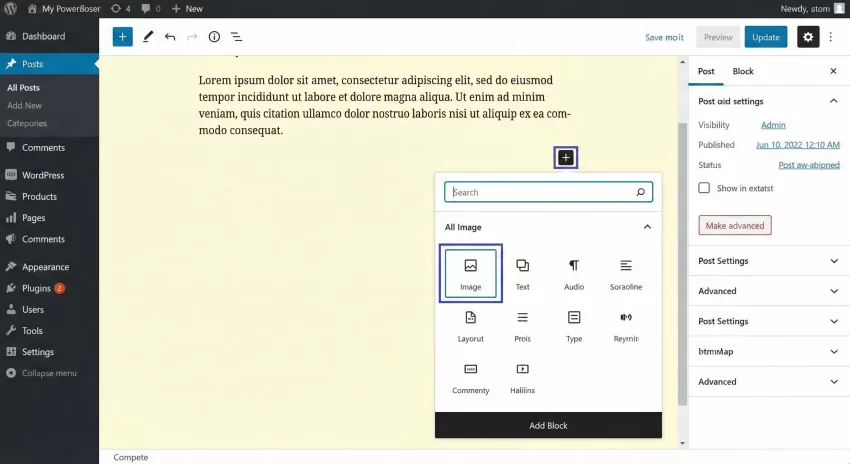Viewport: 850px width, 464px height.
Task: Open the WordPress sidebar menu item
Action: tap(49, 175)
